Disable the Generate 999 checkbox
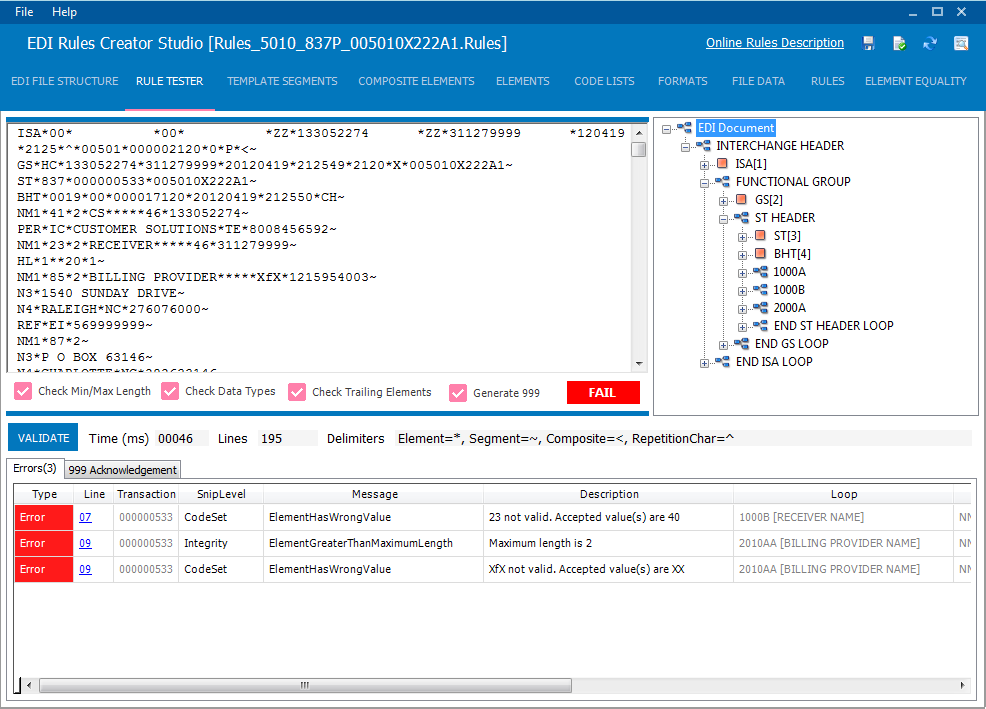Viewport: 986px width, 709px height. (458, 393)
